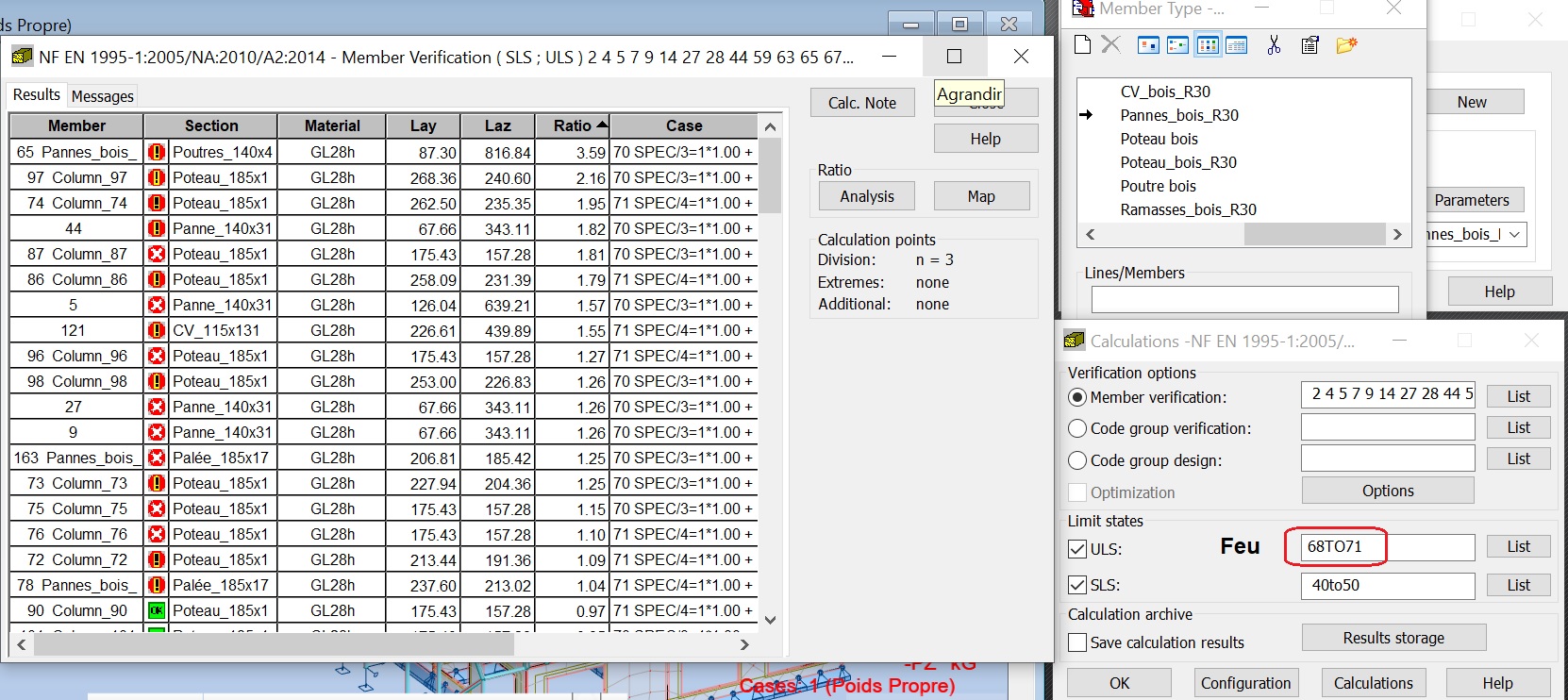The width and height of the screenshot is (1568, 700).
Task: Switch Member Type list to large icons view
Action: 1148,44
